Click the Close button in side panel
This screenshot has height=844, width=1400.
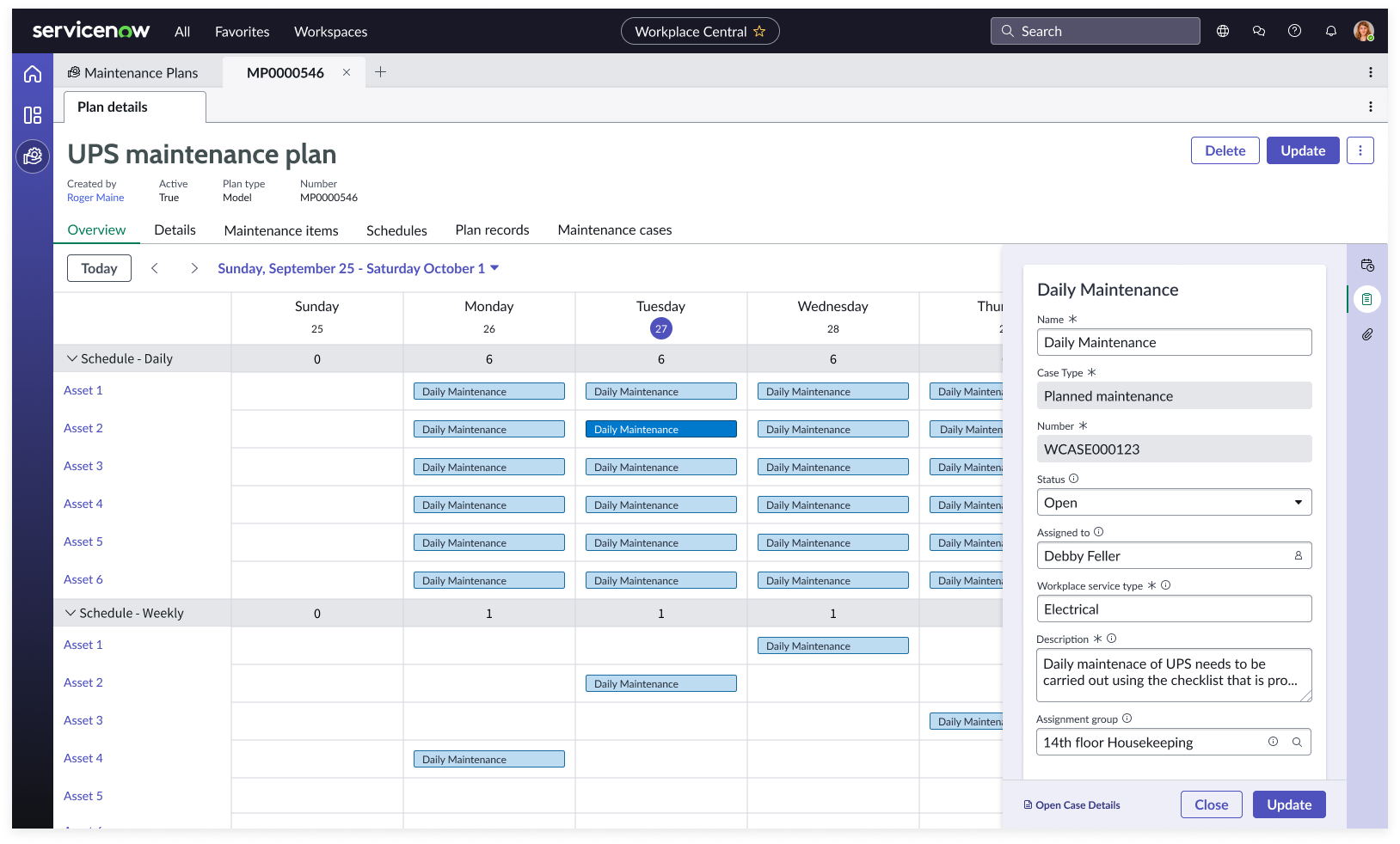point(1212,804)
